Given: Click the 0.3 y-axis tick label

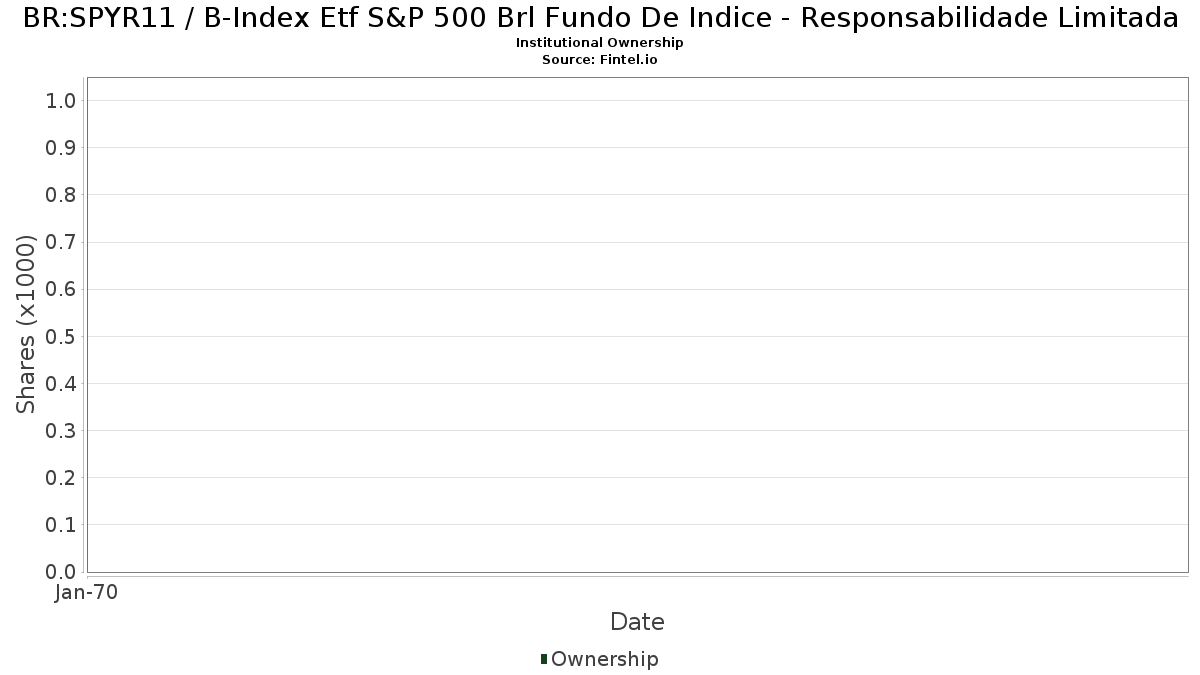Looking at the screenshot, I should (x=61, y=431).
